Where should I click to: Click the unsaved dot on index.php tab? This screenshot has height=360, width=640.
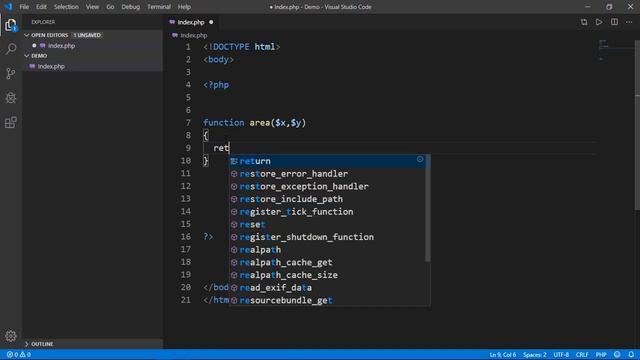[x=211, y=22]
